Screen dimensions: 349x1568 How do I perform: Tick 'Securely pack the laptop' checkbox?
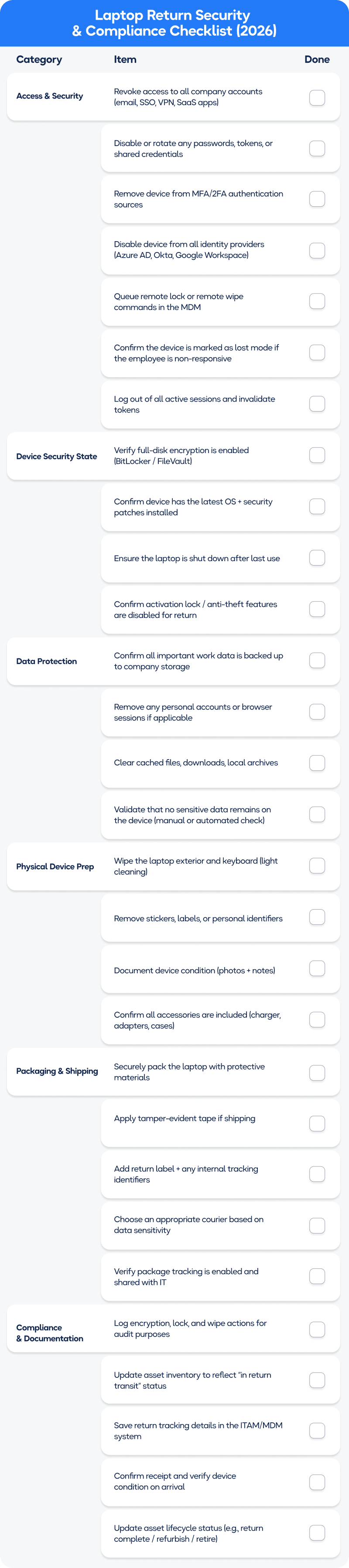[x=317, y=1073]
